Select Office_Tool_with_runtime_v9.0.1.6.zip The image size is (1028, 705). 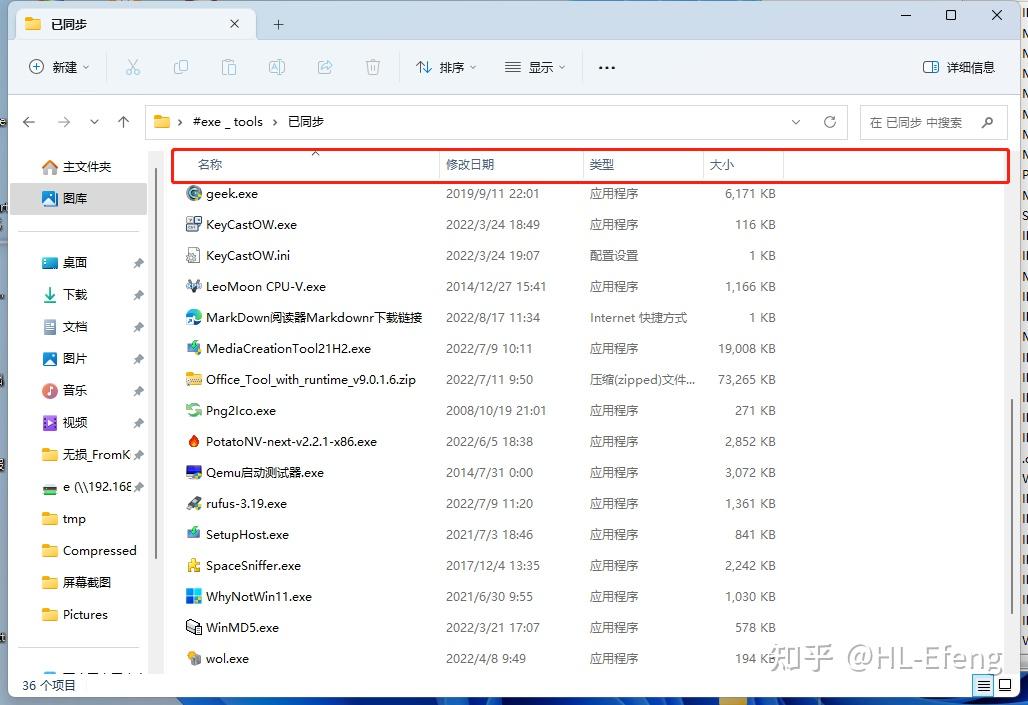pyautogui.click(x=310, y=380)
